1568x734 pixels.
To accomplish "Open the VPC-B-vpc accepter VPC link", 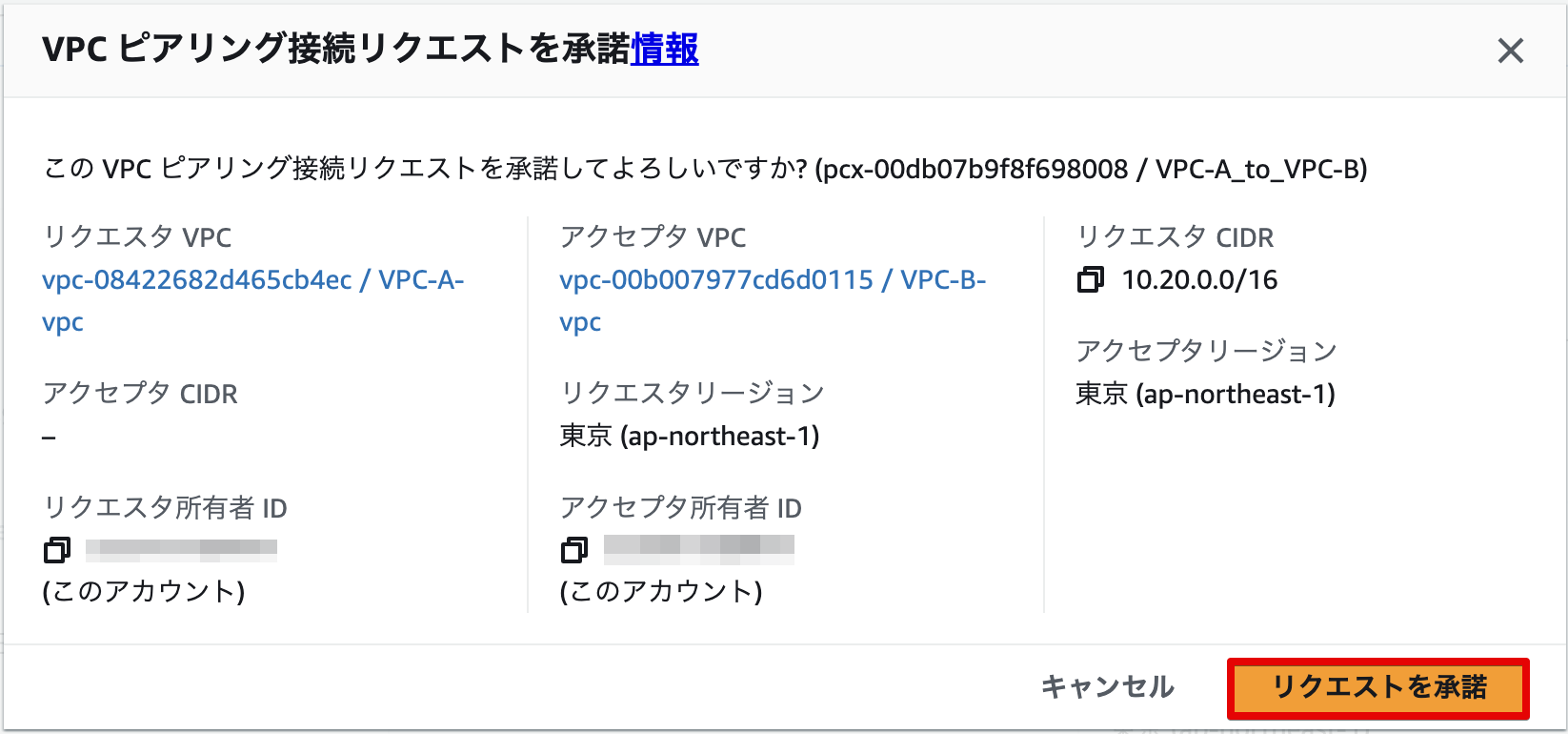I will (x=772, y=279).
